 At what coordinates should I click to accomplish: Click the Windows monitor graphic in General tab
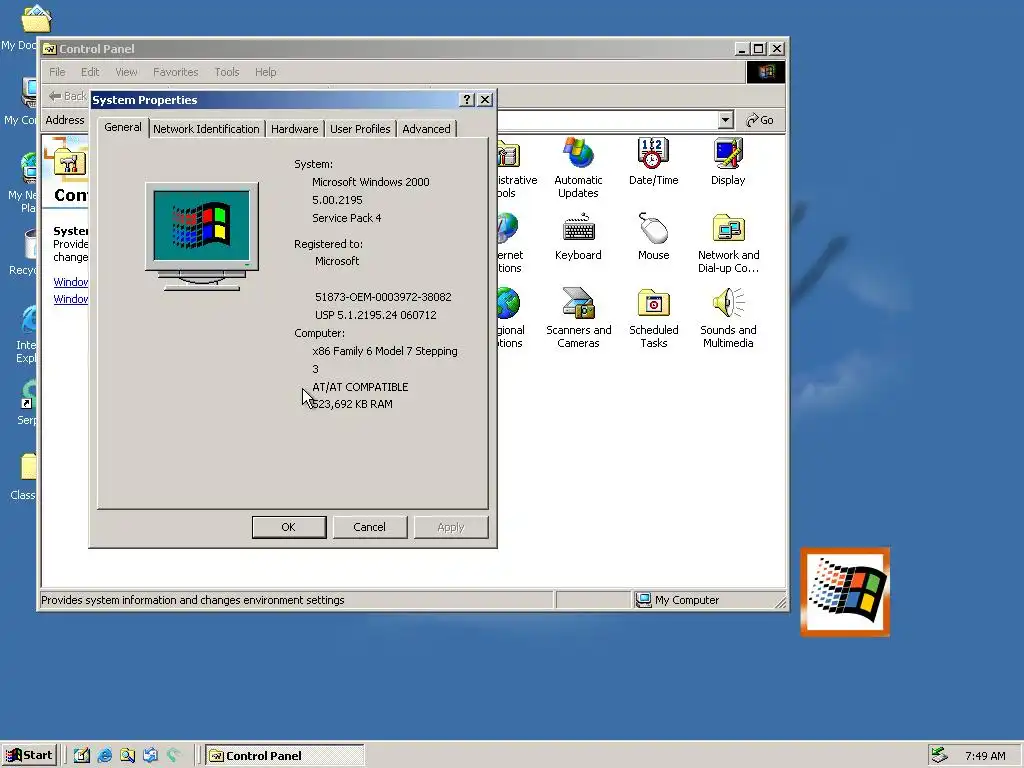click(202, 236)
